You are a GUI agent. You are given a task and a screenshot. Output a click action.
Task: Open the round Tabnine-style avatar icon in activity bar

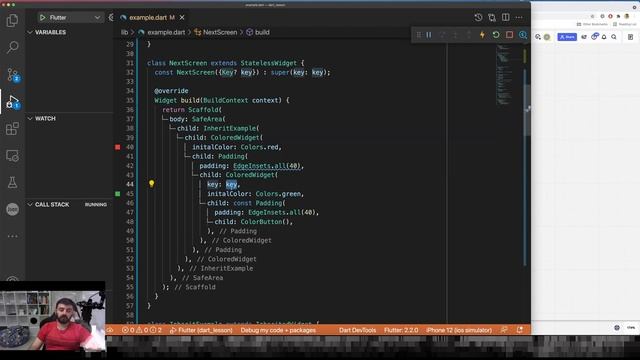pyautogui.click(x=12, y=209)
